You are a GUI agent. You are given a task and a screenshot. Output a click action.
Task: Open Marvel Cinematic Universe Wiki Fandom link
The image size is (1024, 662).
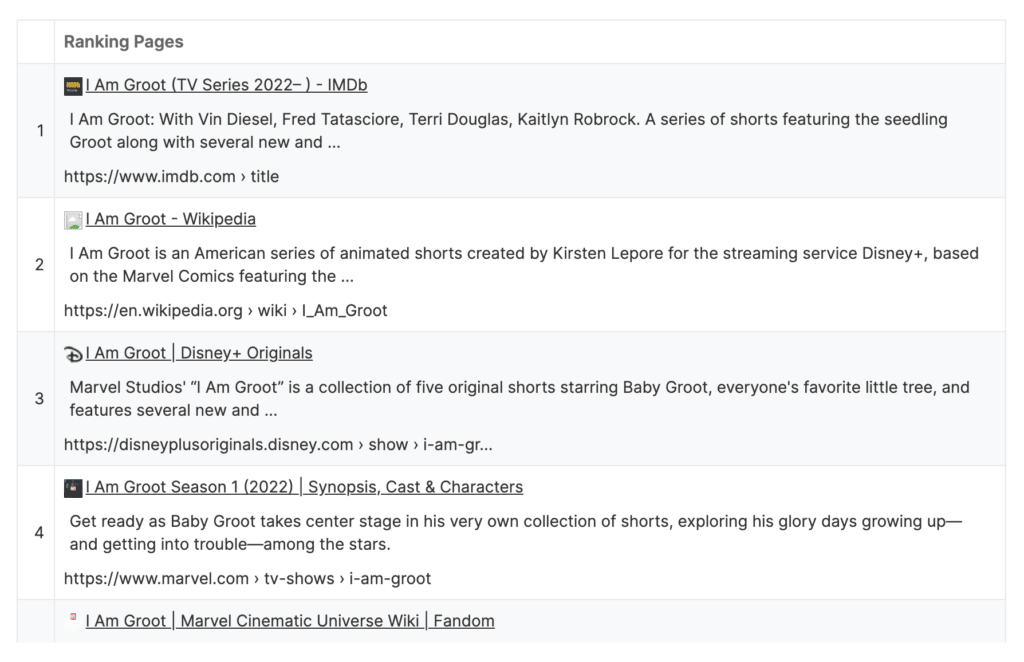pyautogui.click(x=290, y=620)
